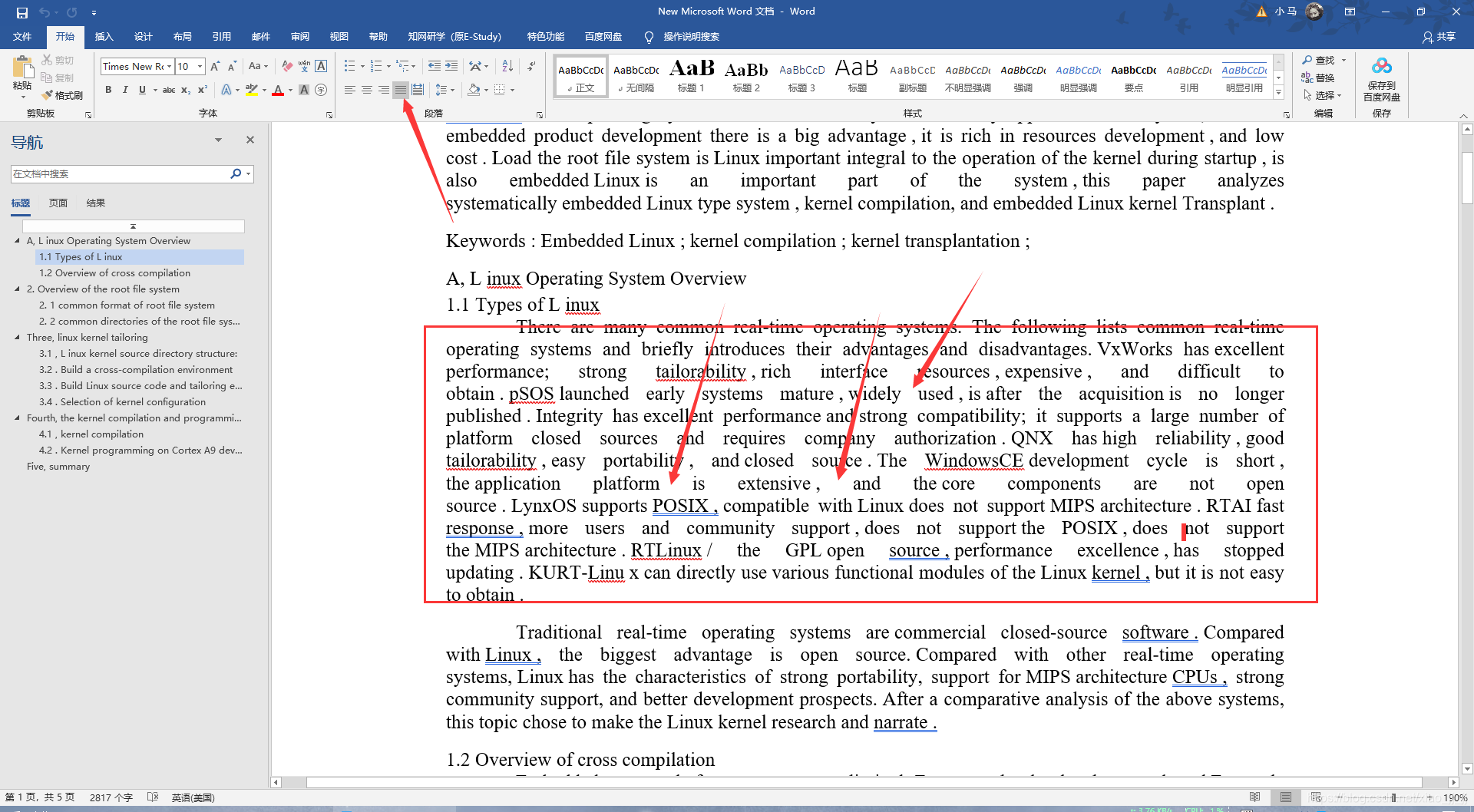Jump to 'Five, summary' heading
This screenshot has height=812, width=1474.
(x=58, y=467)
